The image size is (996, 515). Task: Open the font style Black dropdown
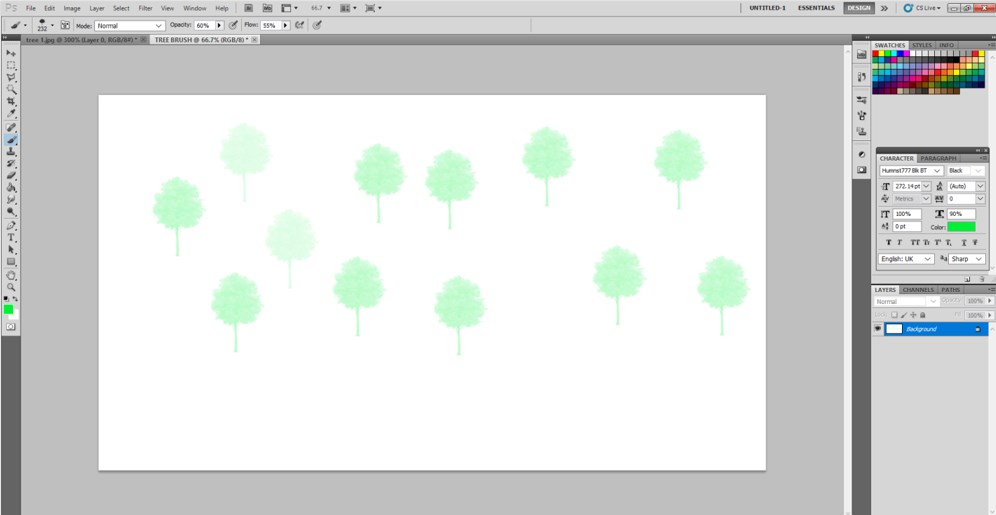[x=966, y=171]
